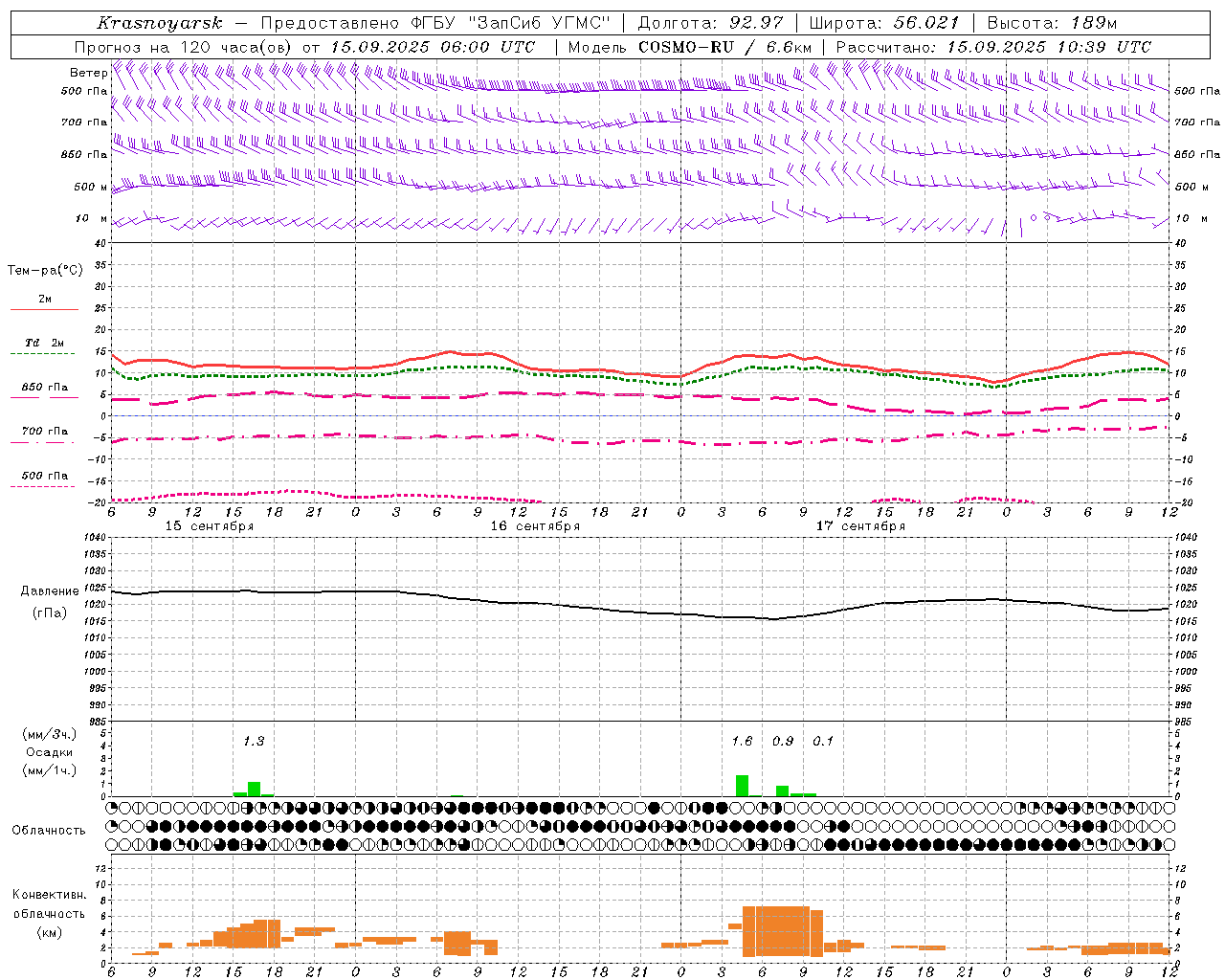Click the Krasnoyarsk station title
The height and width of the screenshot is (980, 1225).
pos(159,23)
